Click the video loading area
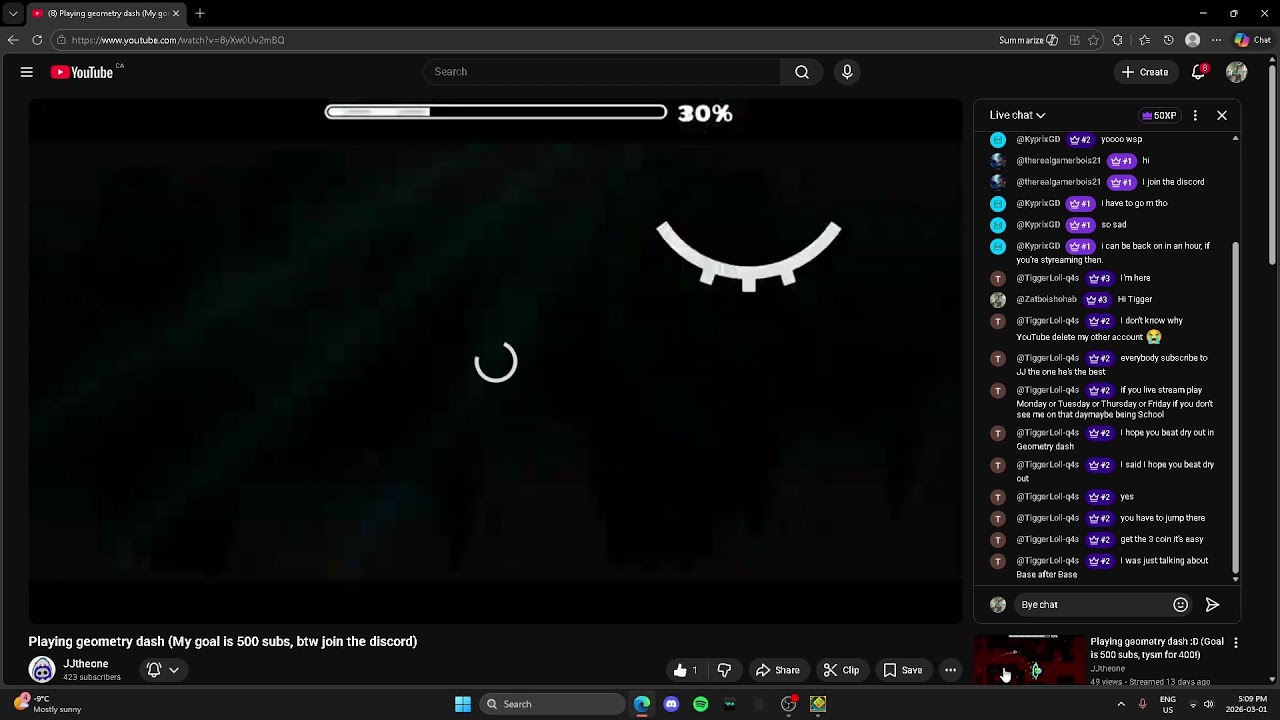 tap(495, 362)
